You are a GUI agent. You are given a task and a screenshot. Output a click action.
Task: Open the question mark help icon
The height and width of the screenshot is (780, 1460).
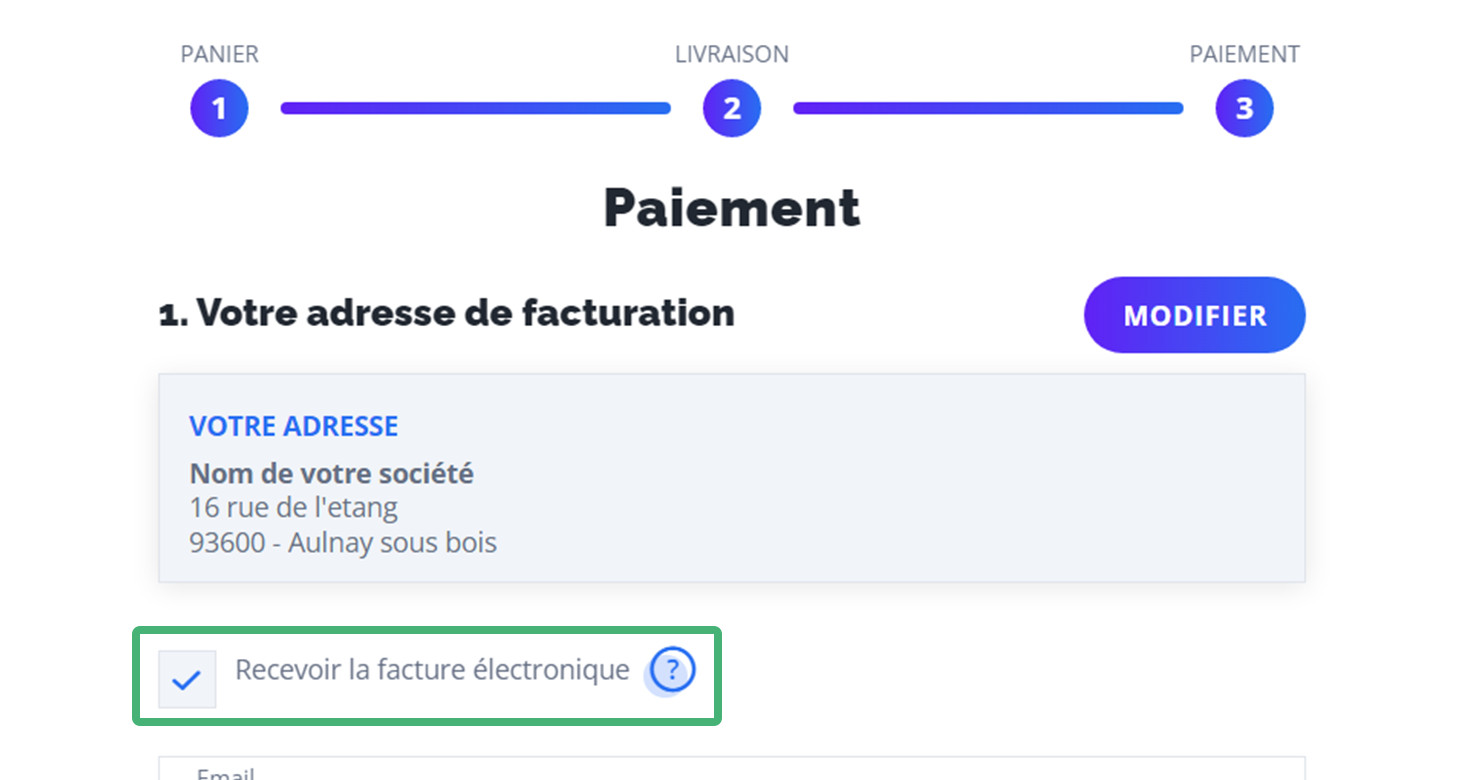click(x=672, y=669)
